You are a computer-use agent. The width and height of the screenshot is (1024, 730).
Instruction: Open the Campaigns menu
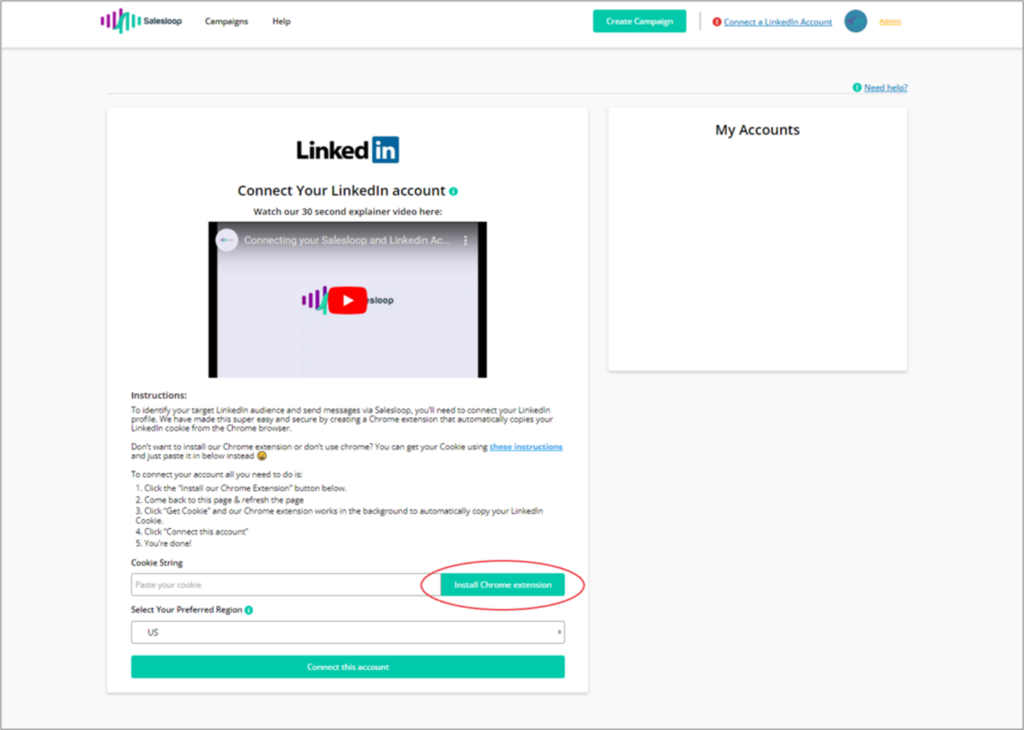227,22
